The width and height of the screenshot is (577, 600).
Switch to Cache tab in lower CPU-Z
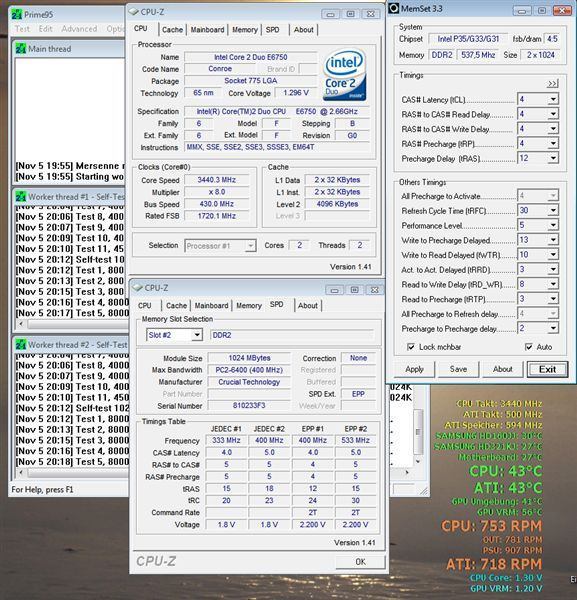176,305
